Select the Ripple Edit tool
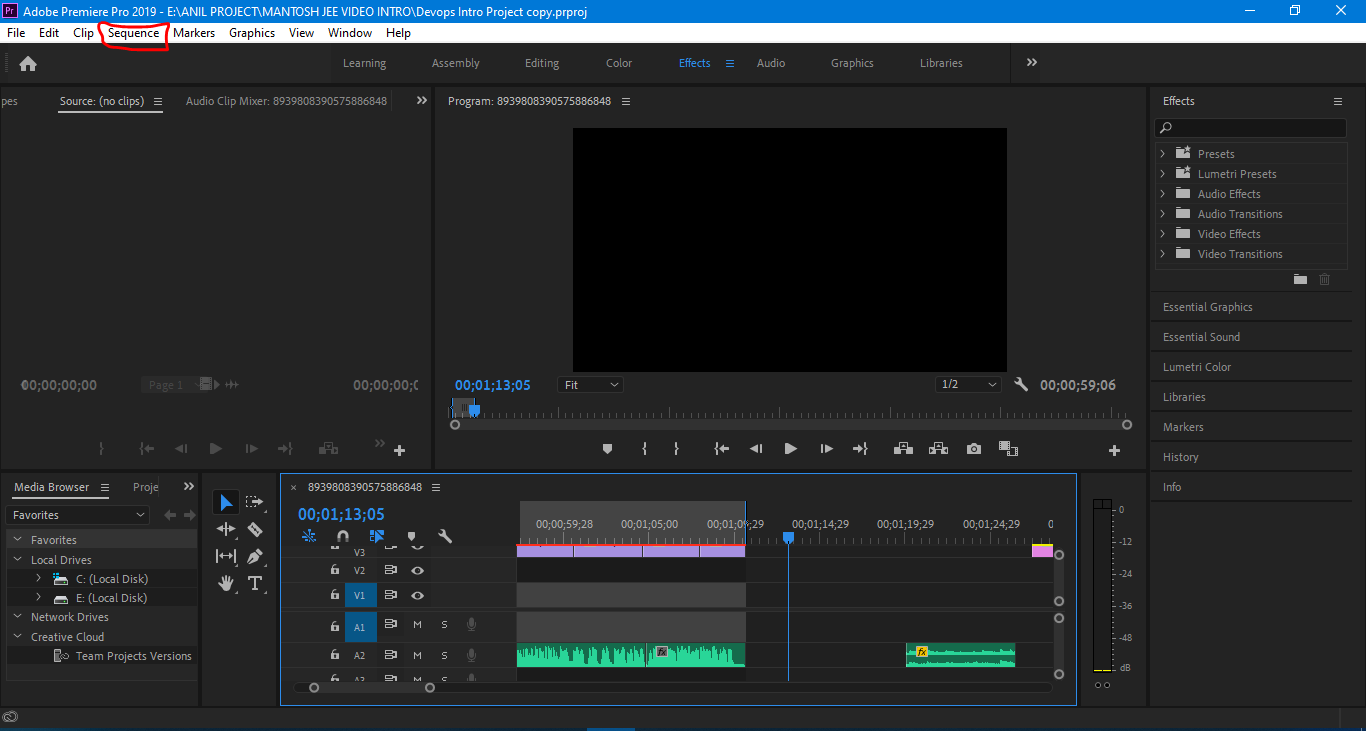Viewport: 1366px width, 731px height. point(226,529)
